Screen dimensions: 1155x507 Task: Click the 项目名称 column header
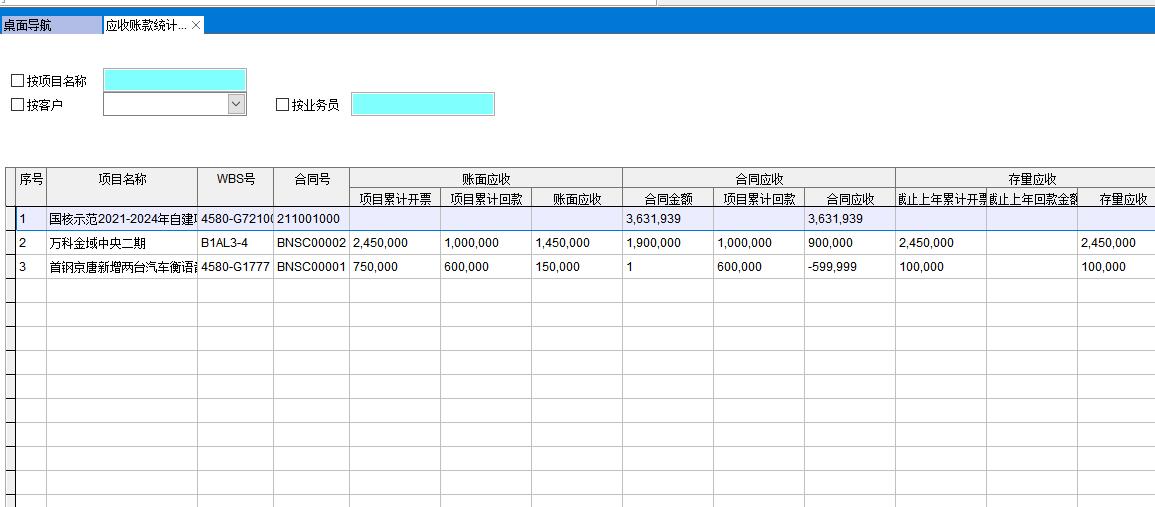point(122,179)
